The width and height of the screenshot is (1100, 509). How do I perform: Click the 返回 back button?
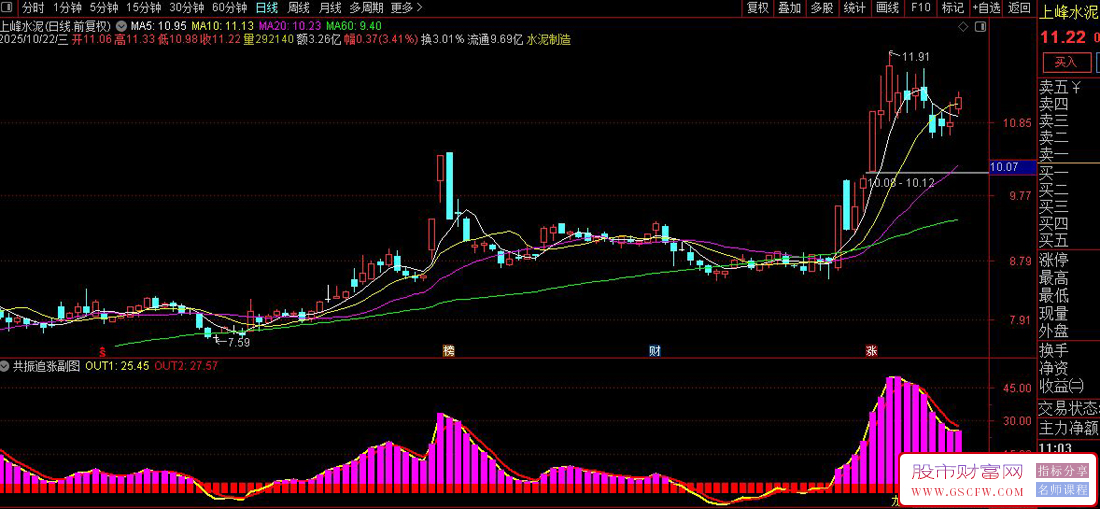[x=1019, y=8]
